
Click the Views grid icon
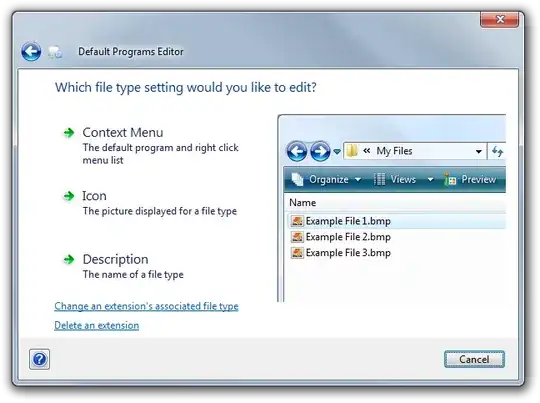pos(379,179)
